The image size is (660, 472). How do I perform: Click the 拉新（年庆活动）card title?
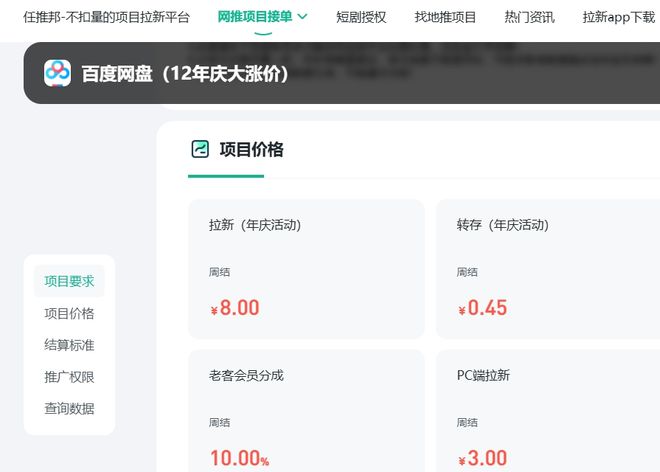click(x=255, y=225)
